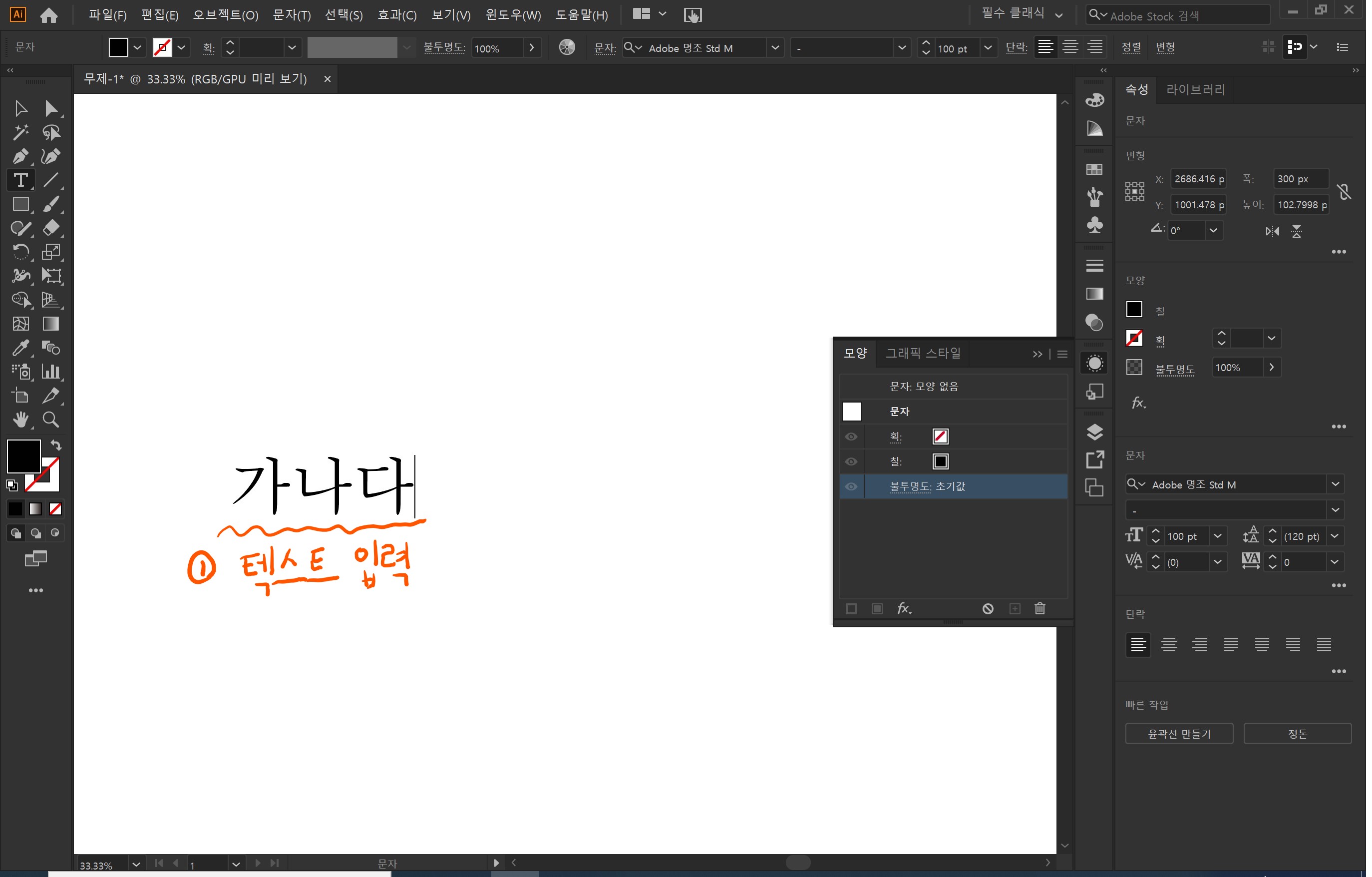This screenshot has width=1372, height=877.
Task: Pick the Eyedropper tool
Action: 20,348
